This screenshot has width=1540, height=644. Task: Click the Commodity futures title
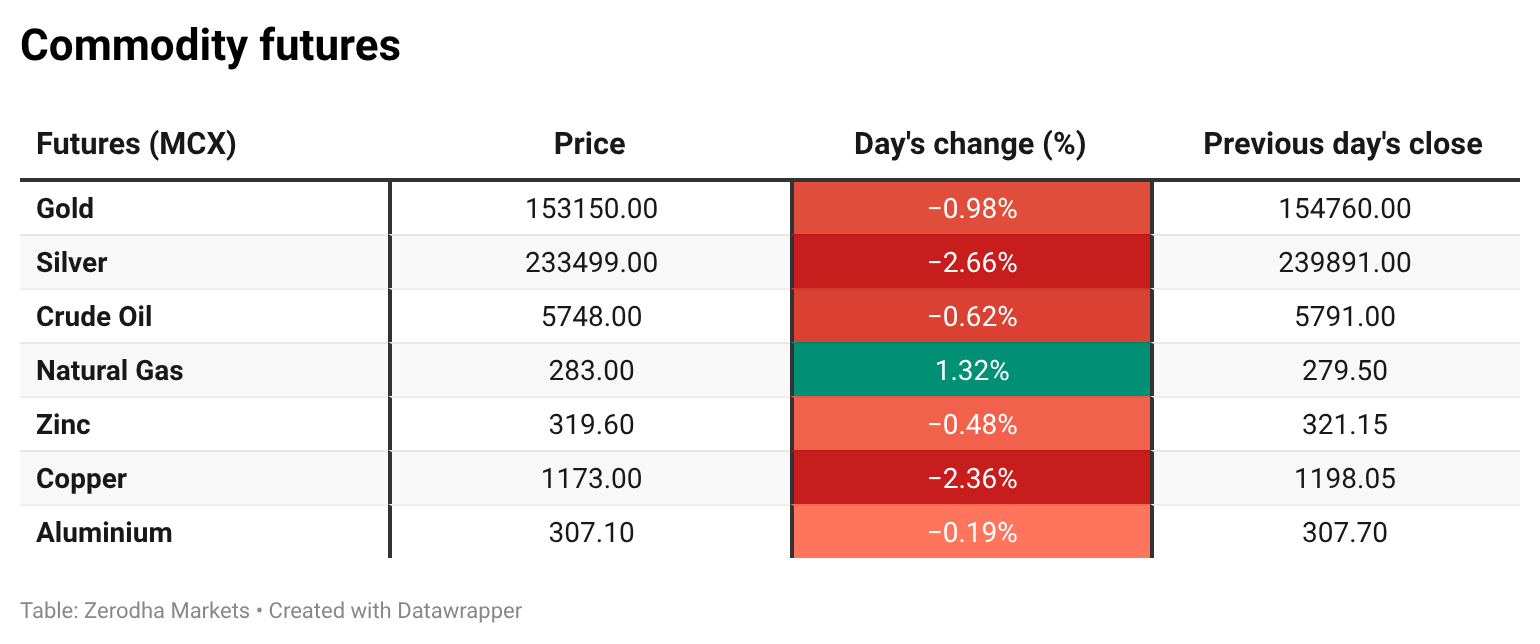[210, 46]
